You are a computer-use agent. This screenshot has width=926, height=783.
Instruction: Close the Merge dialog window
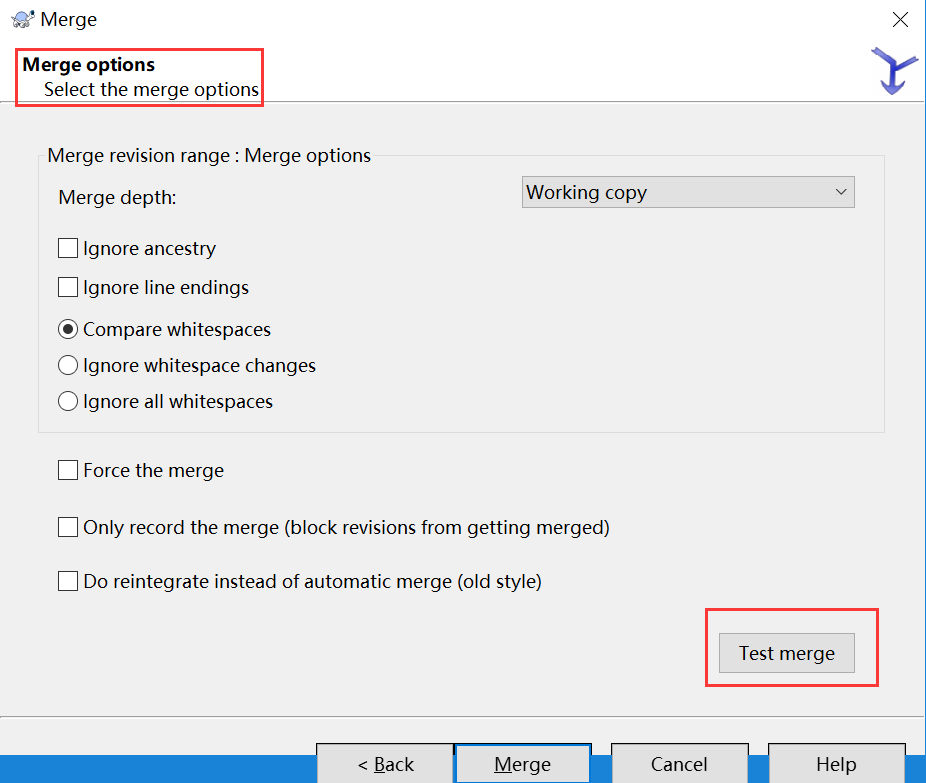900,19
